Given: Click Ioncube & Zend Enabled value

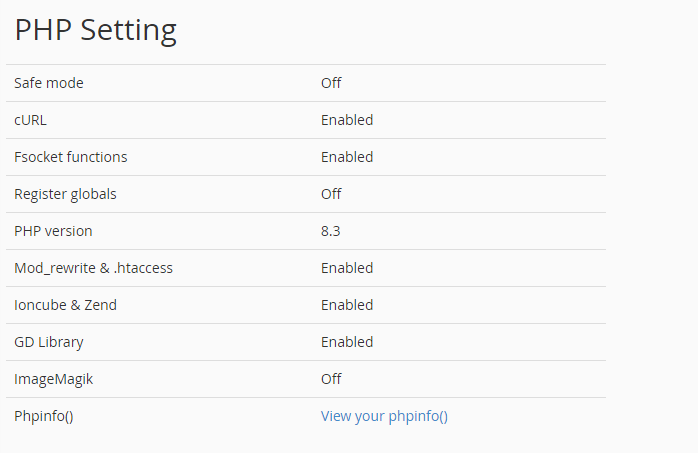Looking at the screenshot, I should tap(347, 305).
